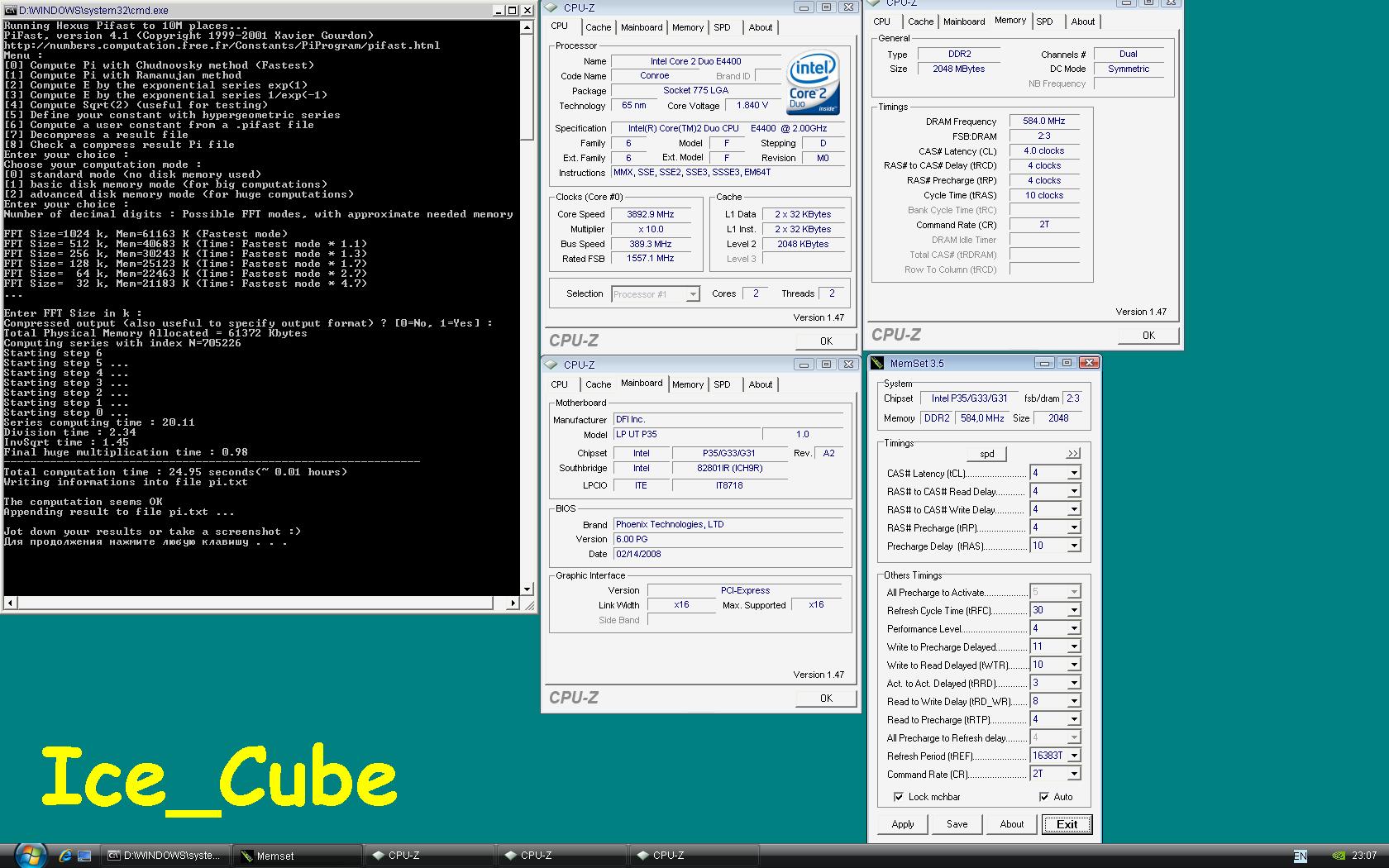Open the Write to Precharge Delayed dropdown
The height and width of the screenshot is (868, 1389).
(x=1074, y=647)
